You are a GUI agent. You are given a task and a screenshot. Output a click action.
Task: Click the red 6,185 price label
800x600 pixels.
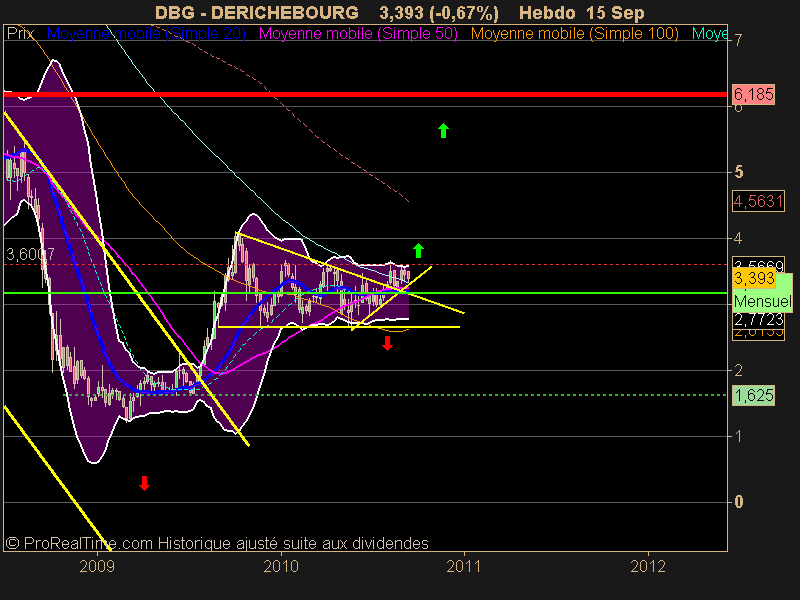(x=754, y=94)
